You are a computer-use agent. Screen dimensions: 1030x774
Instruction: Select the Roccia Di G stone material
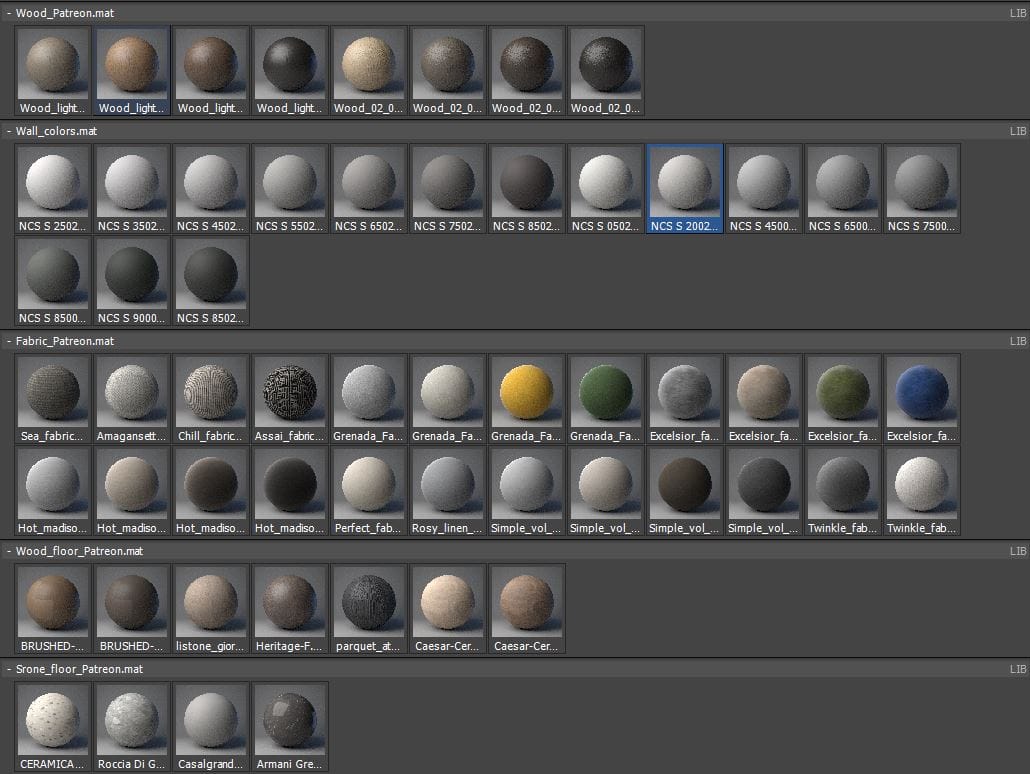click(x=132, y=720)
